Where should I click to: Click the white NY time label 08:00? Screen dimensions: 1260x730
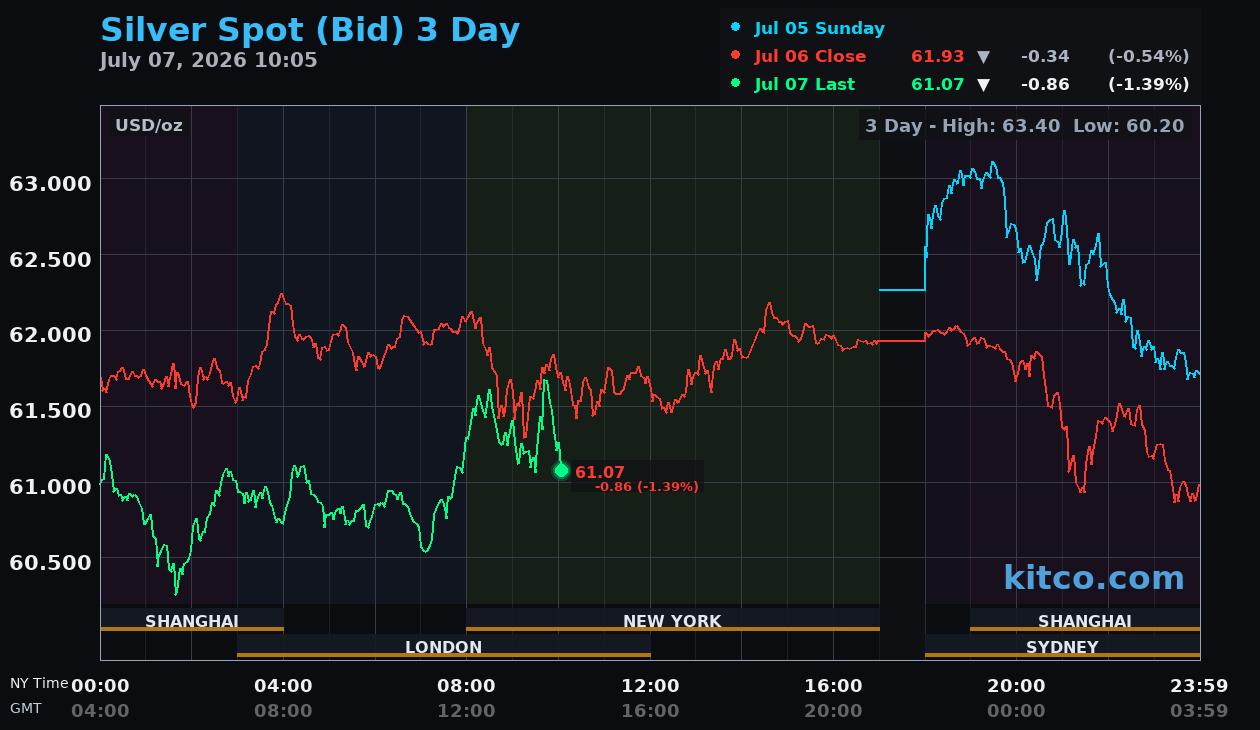pyautogui.click(x=466, y=686)
